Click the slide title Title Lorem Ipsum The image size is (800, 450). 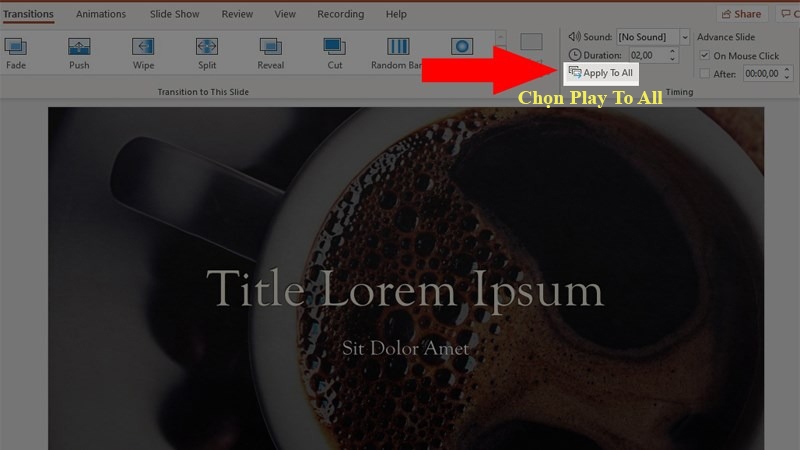[x=405, y=289]
